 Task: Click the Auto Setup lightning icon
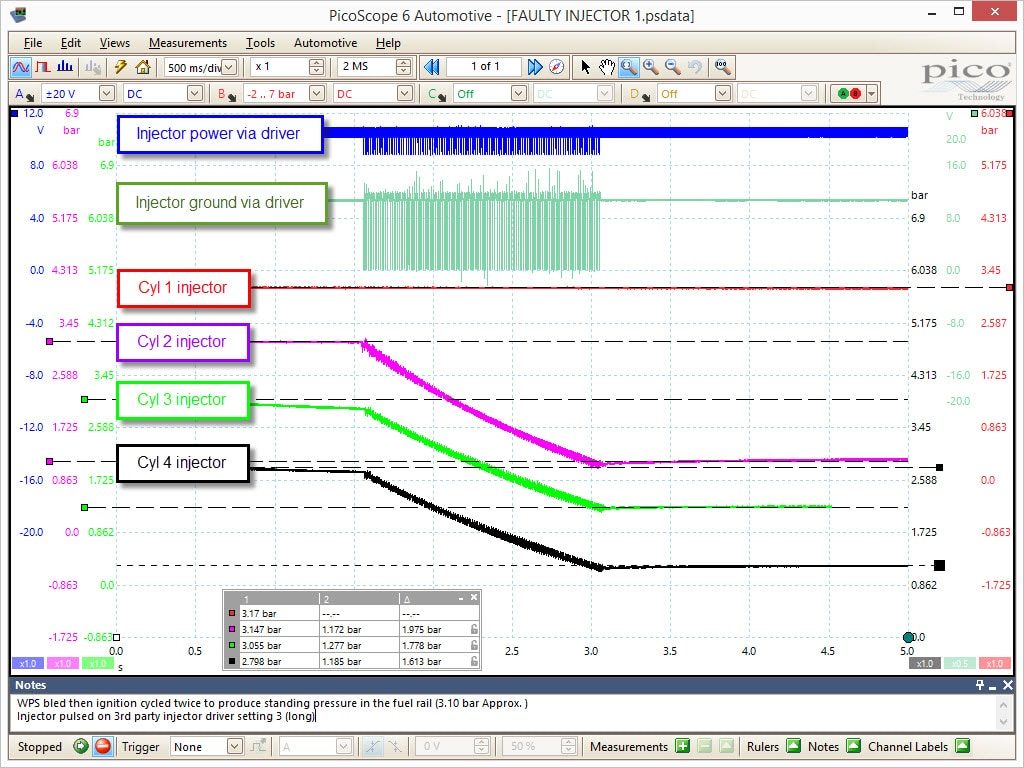tap(121, 67)
